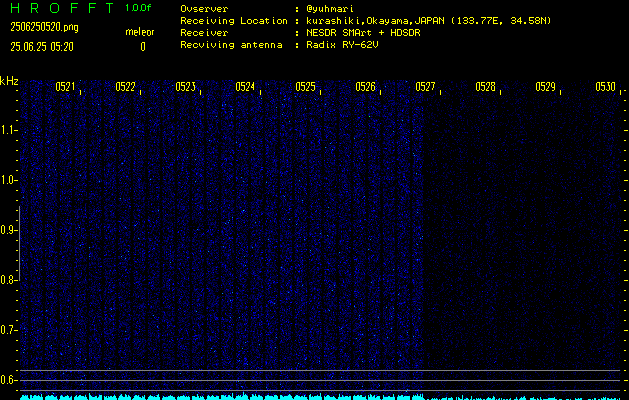Click the Receiving Location field label

[234, 21]
